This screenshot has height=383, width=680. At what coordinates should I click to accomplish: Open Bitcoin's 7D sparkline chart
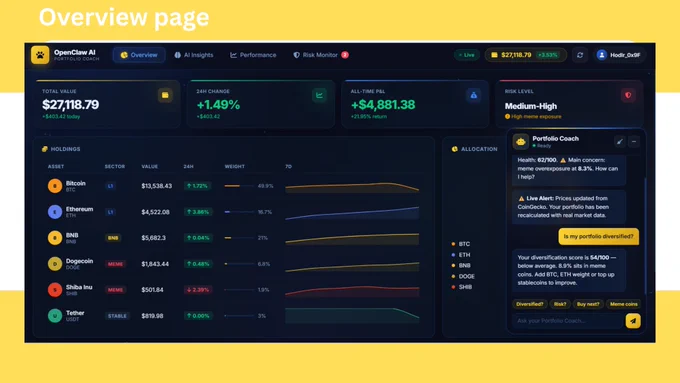(352, 187)
